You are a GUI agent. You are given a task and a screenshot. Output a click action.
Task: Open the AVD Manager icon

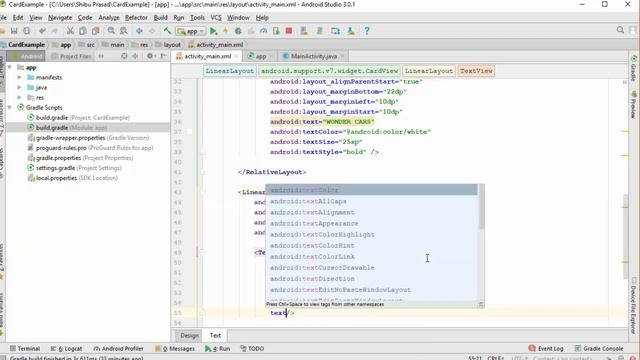[304, 31]
